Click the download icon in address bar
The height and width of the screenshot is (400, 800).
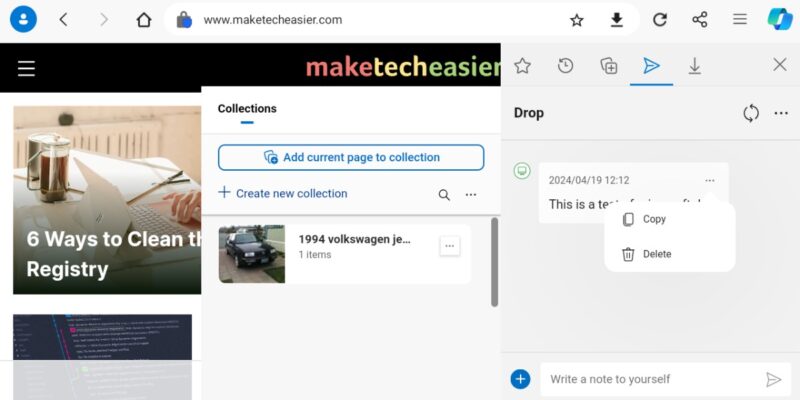[x=617, y=20]
